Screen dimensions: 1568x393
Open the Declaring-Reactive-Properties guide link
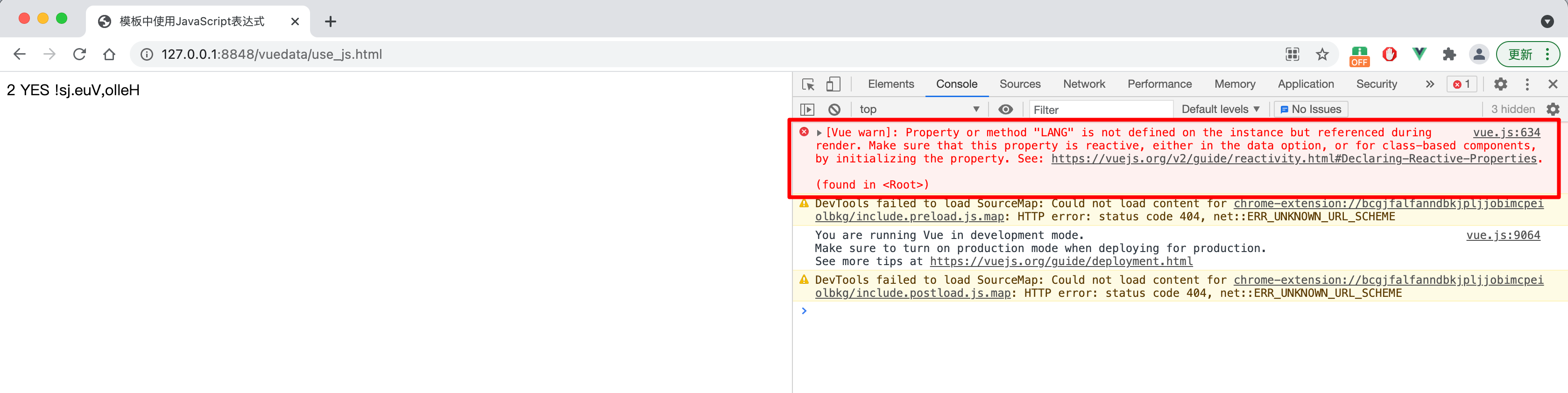[1294, 159]
